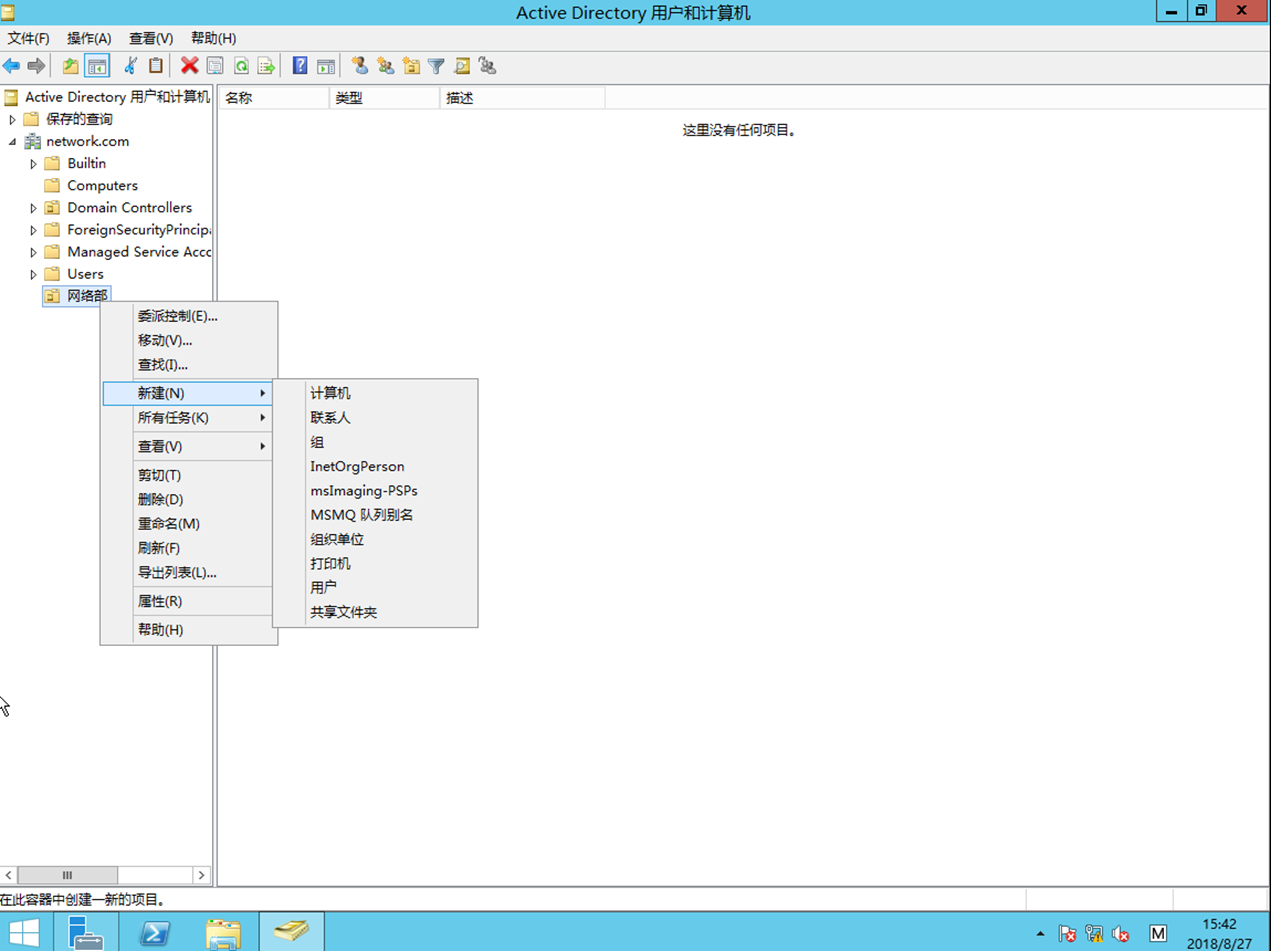The image size is (1271, 951).
Task: Select the Computers tree item
Action: [102, 186]
